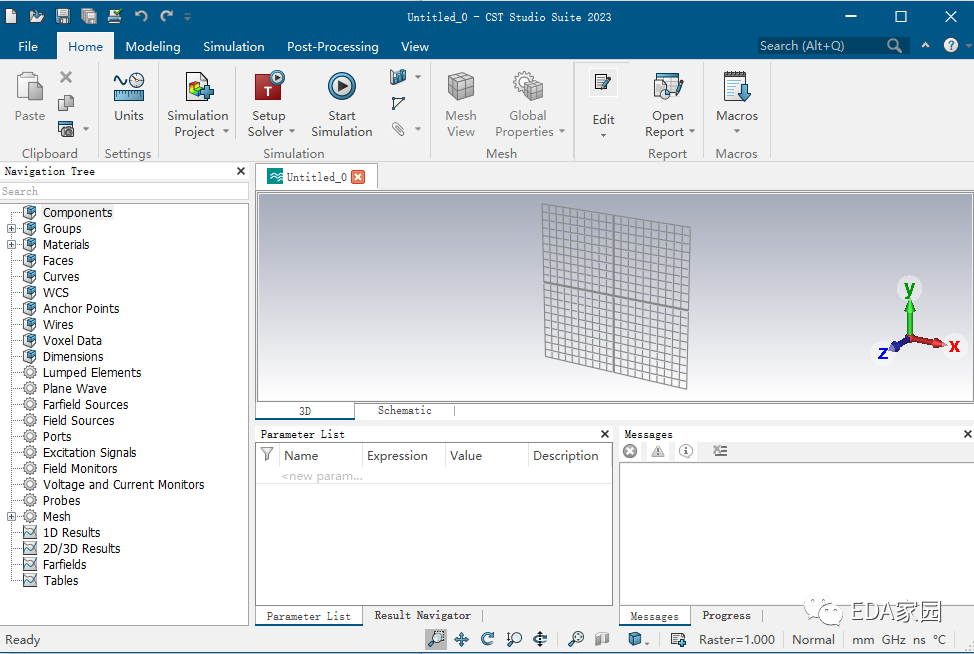
Task: Open the Schematic tab
Action: click(x=403, y=410)
